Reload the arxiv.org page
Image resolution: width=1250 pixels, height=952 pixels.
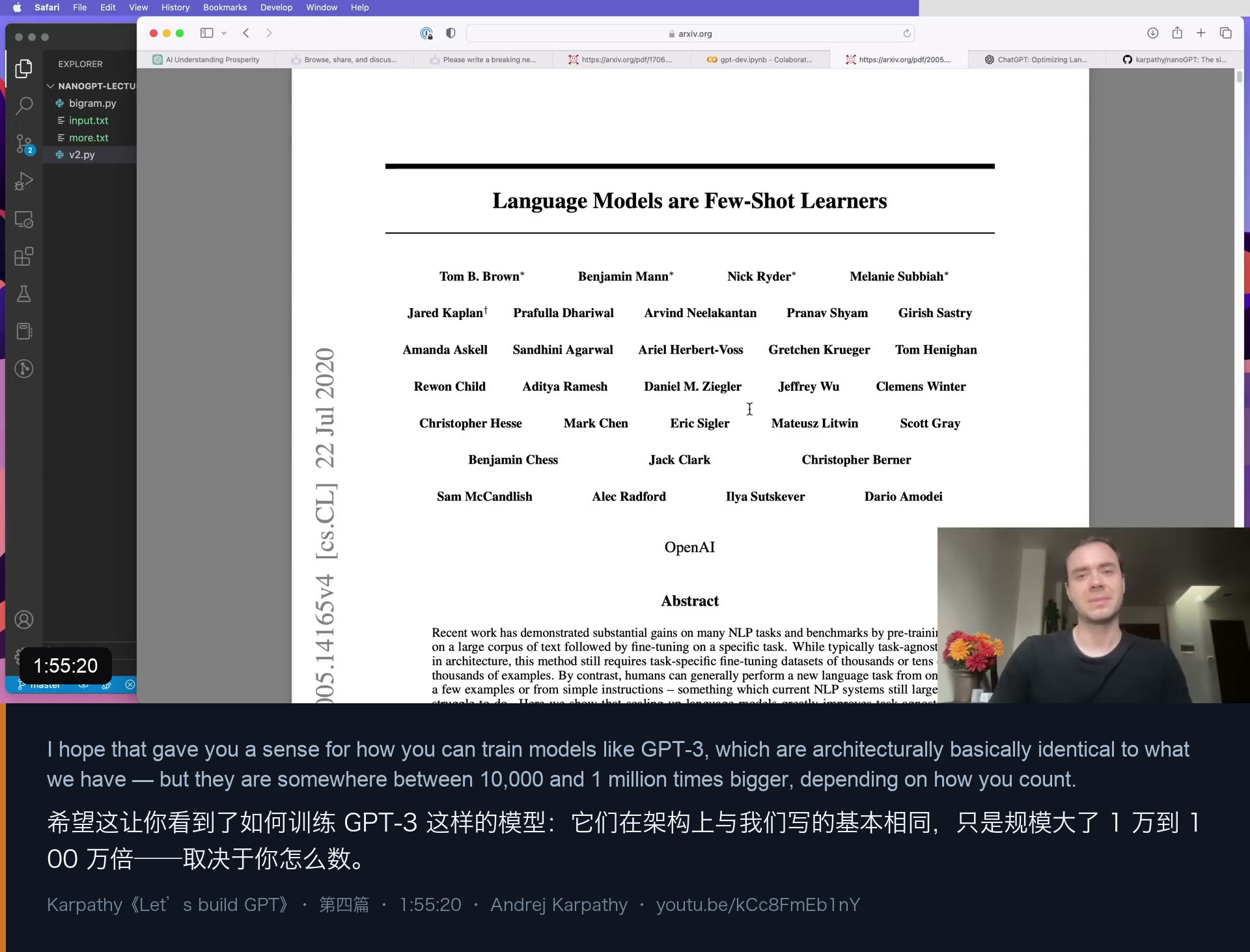coord(906,33)
